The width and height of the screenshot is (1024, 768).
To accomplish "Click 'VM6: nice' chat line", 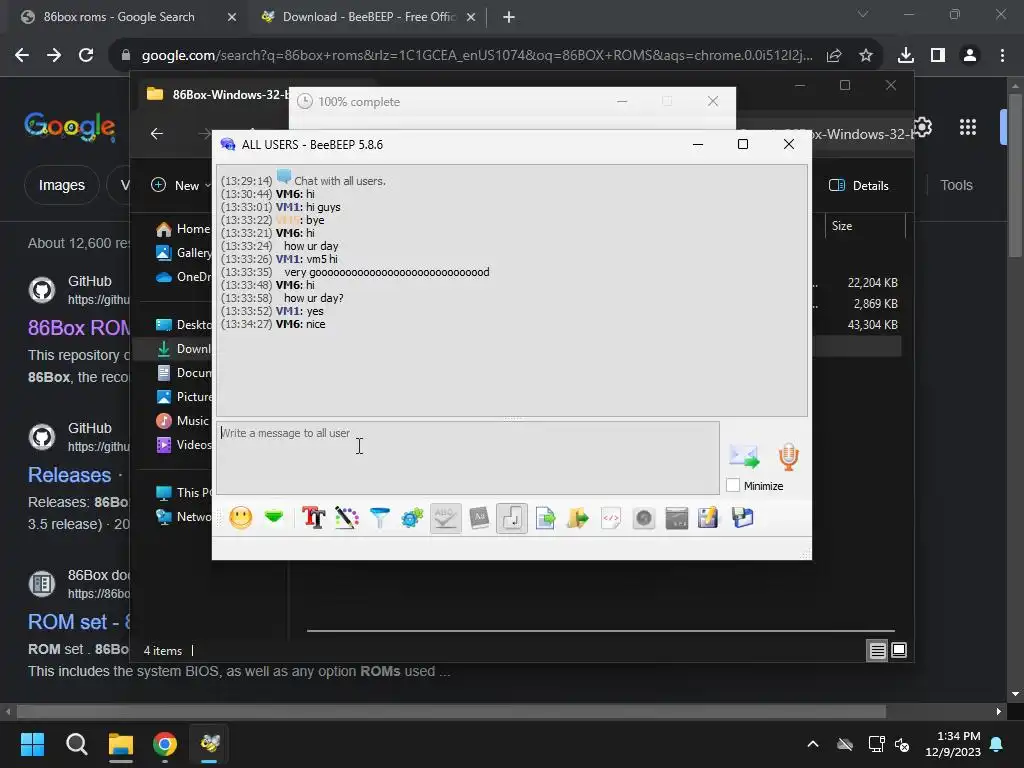I will point(300,324).
